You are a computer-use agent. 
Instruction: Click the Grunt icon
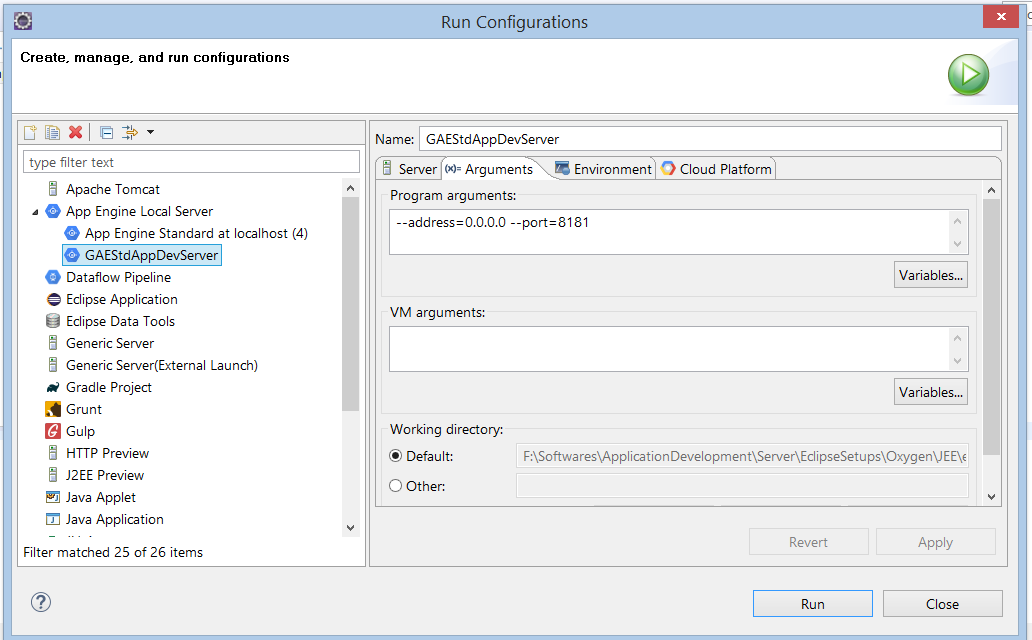pyautogui.click(x=53, y=409)
